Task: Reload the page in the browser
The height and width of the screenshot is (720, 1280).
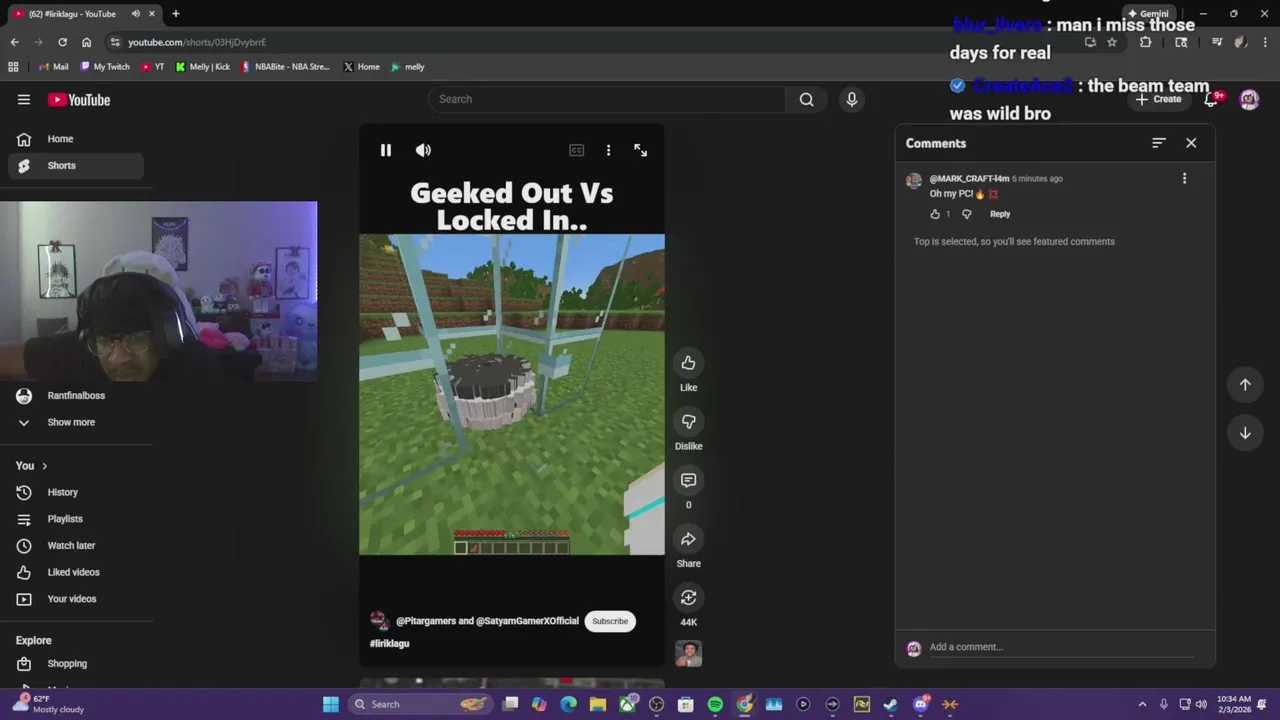Action: [62, 42]
